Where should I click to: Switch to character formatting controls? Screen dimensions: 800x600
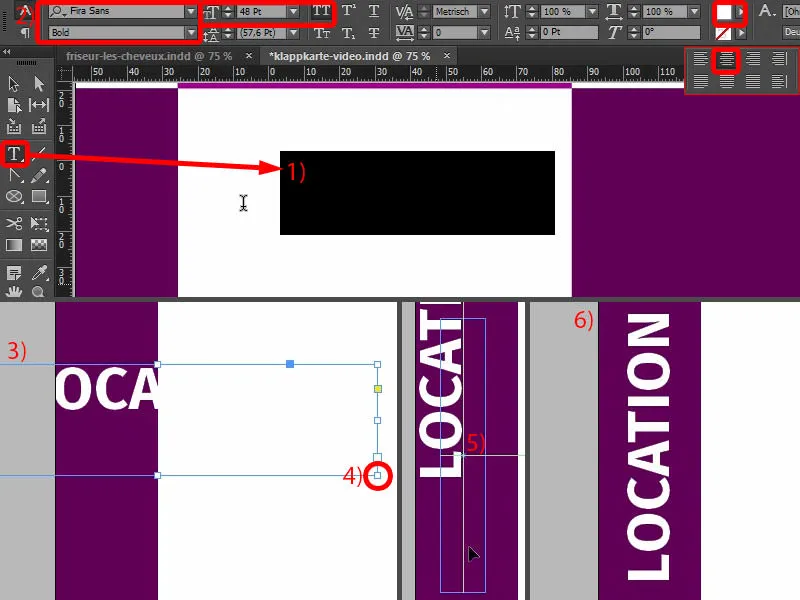pyautogui.click(x=26, y=10)
